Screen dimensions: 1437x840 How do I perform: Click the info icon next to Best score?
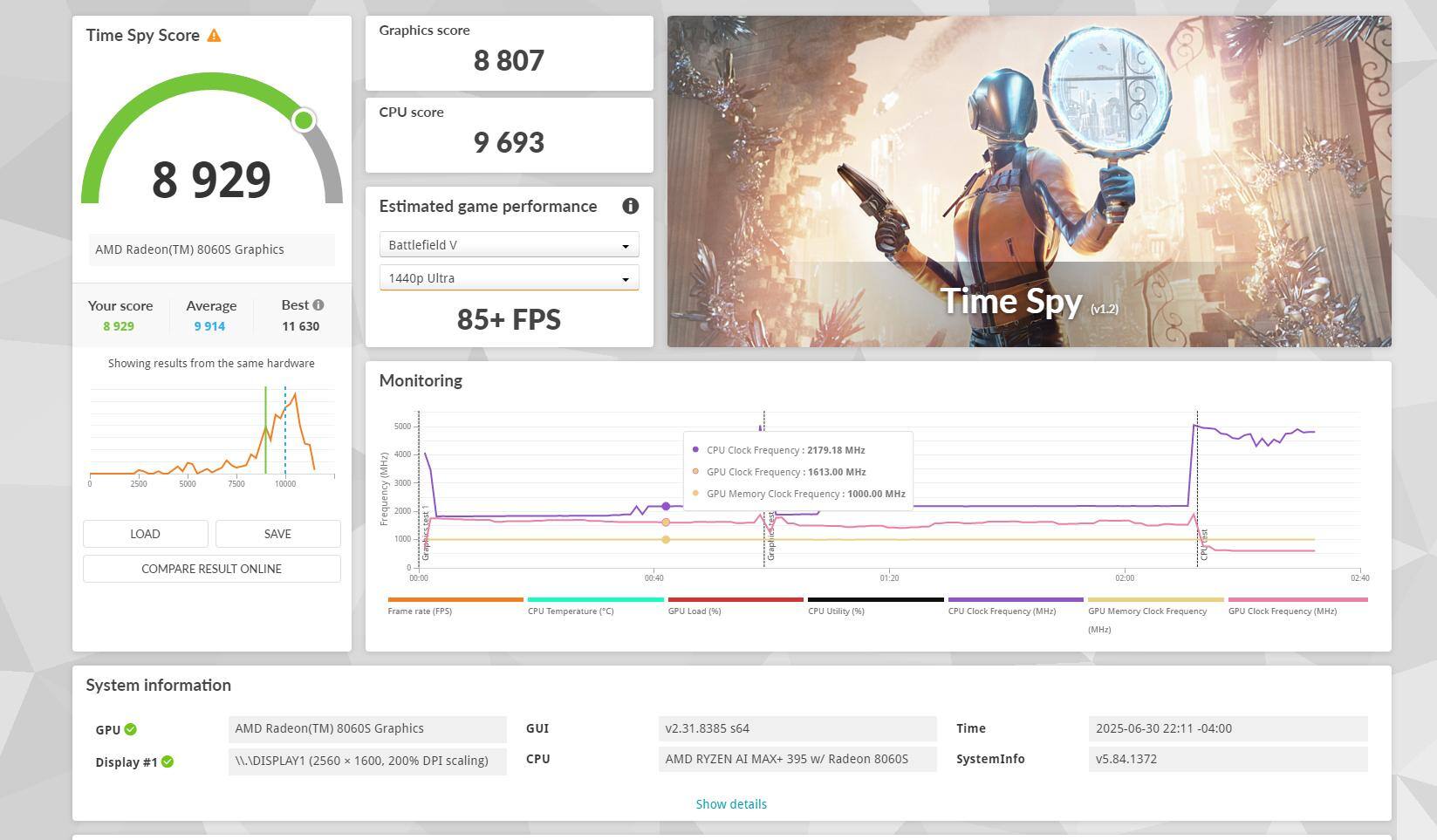pos(318,305)
